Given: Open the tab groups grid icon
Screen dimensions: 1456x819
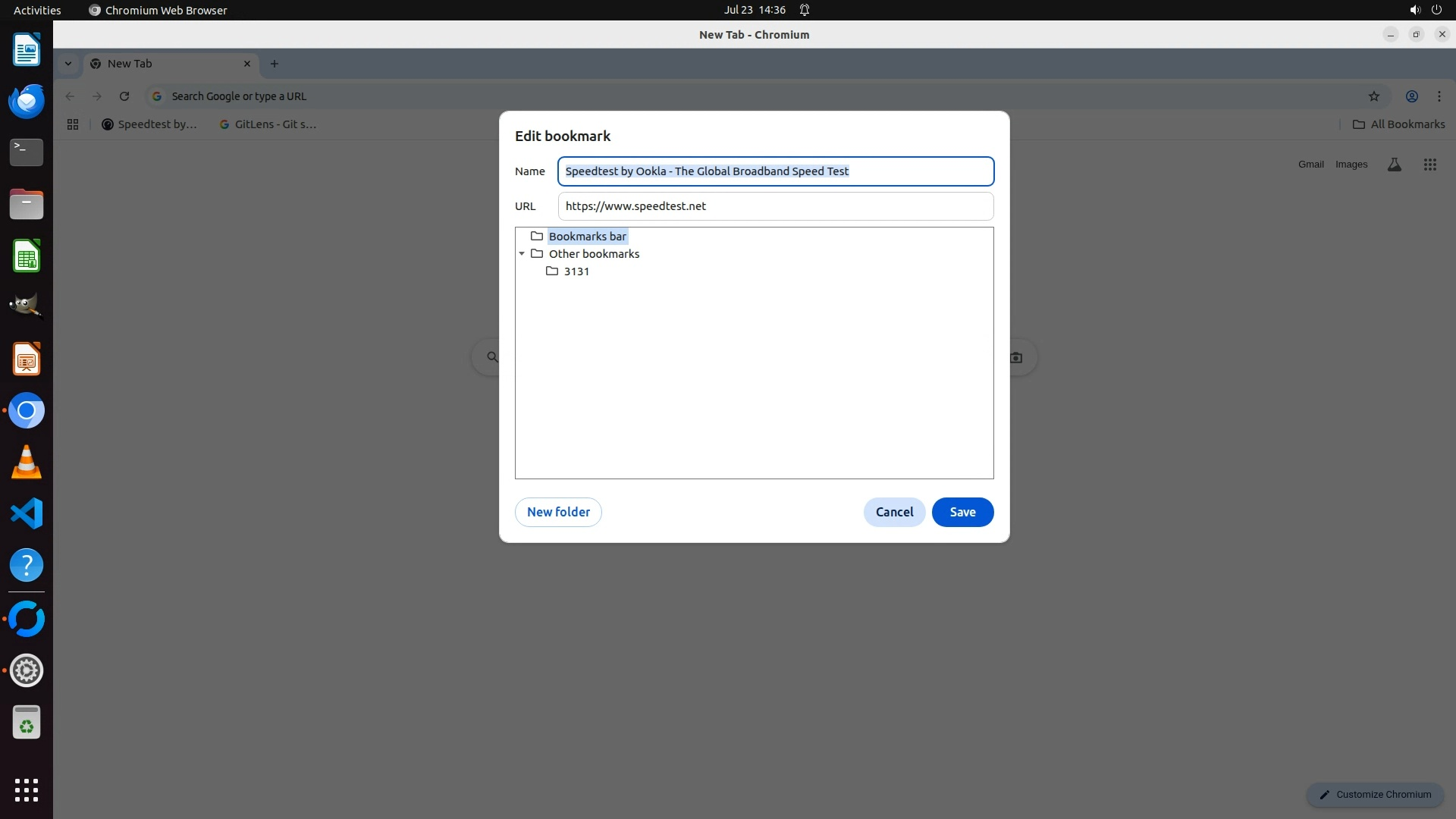Looking at the screenshot, I should click(x=73, y=124).
